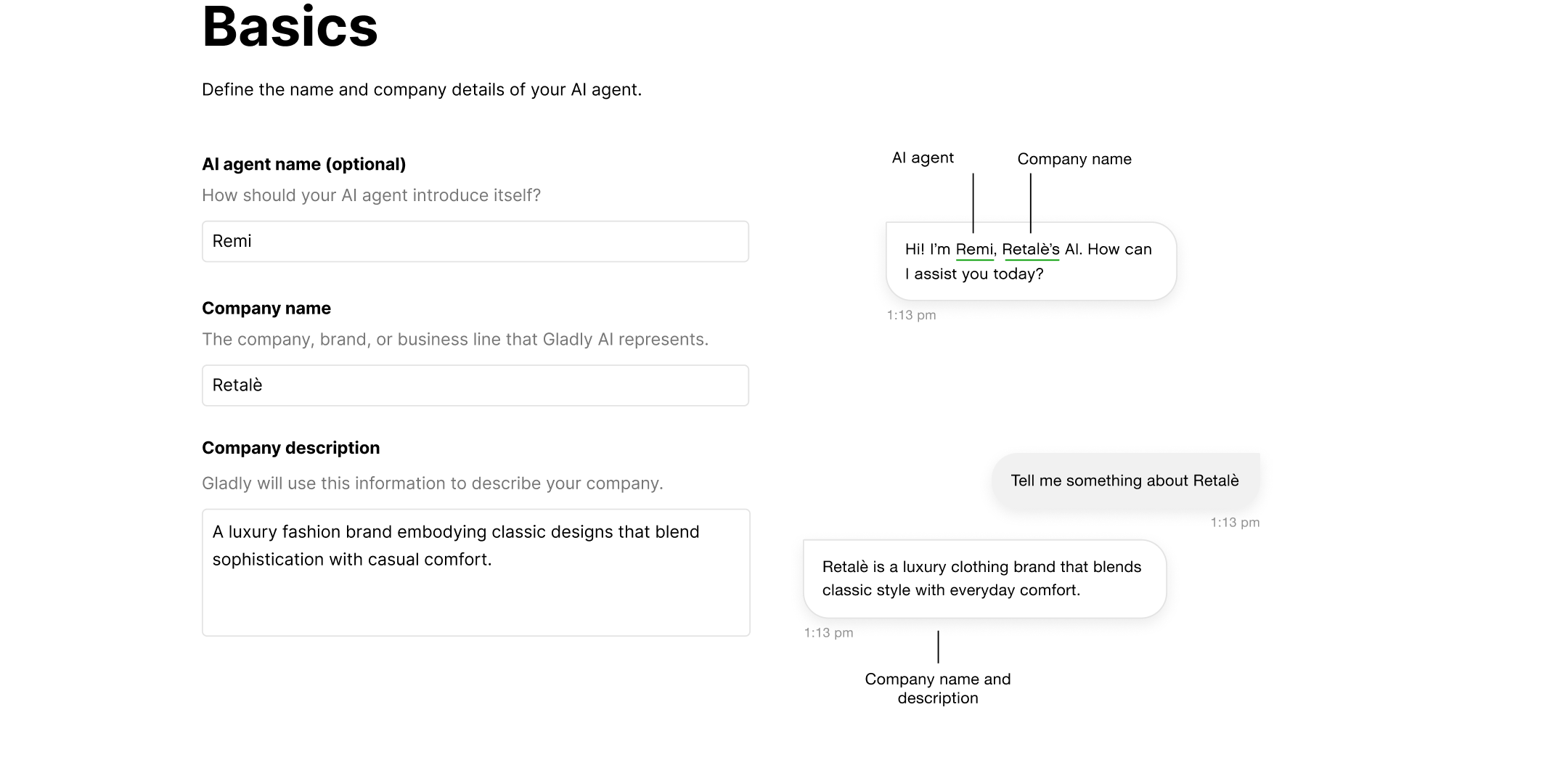Click the Company description section label

coord(290,448)
